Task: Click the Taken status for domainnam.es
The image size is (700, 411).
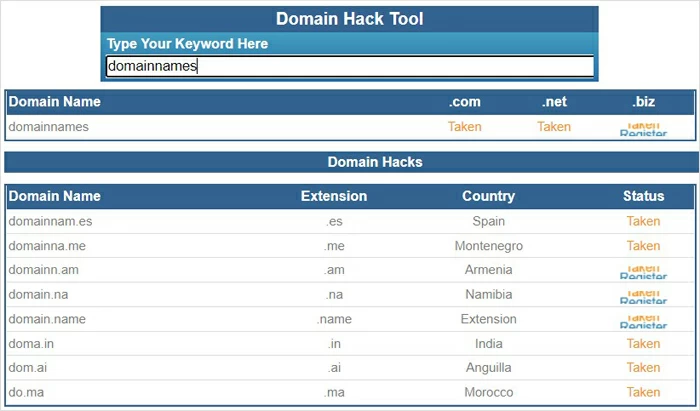Action: tap(643, 221)
